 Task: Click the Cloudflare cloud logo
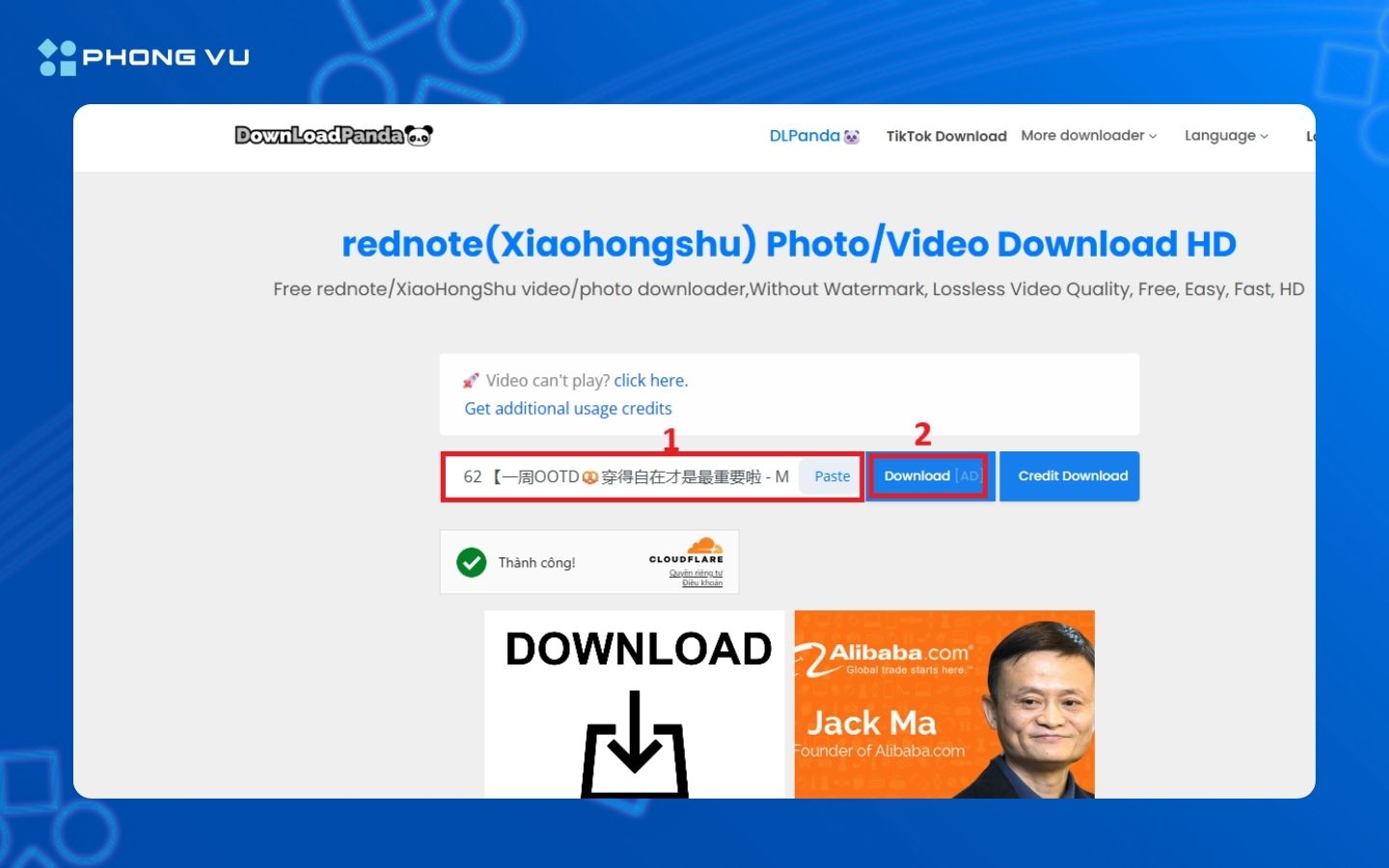702,547
